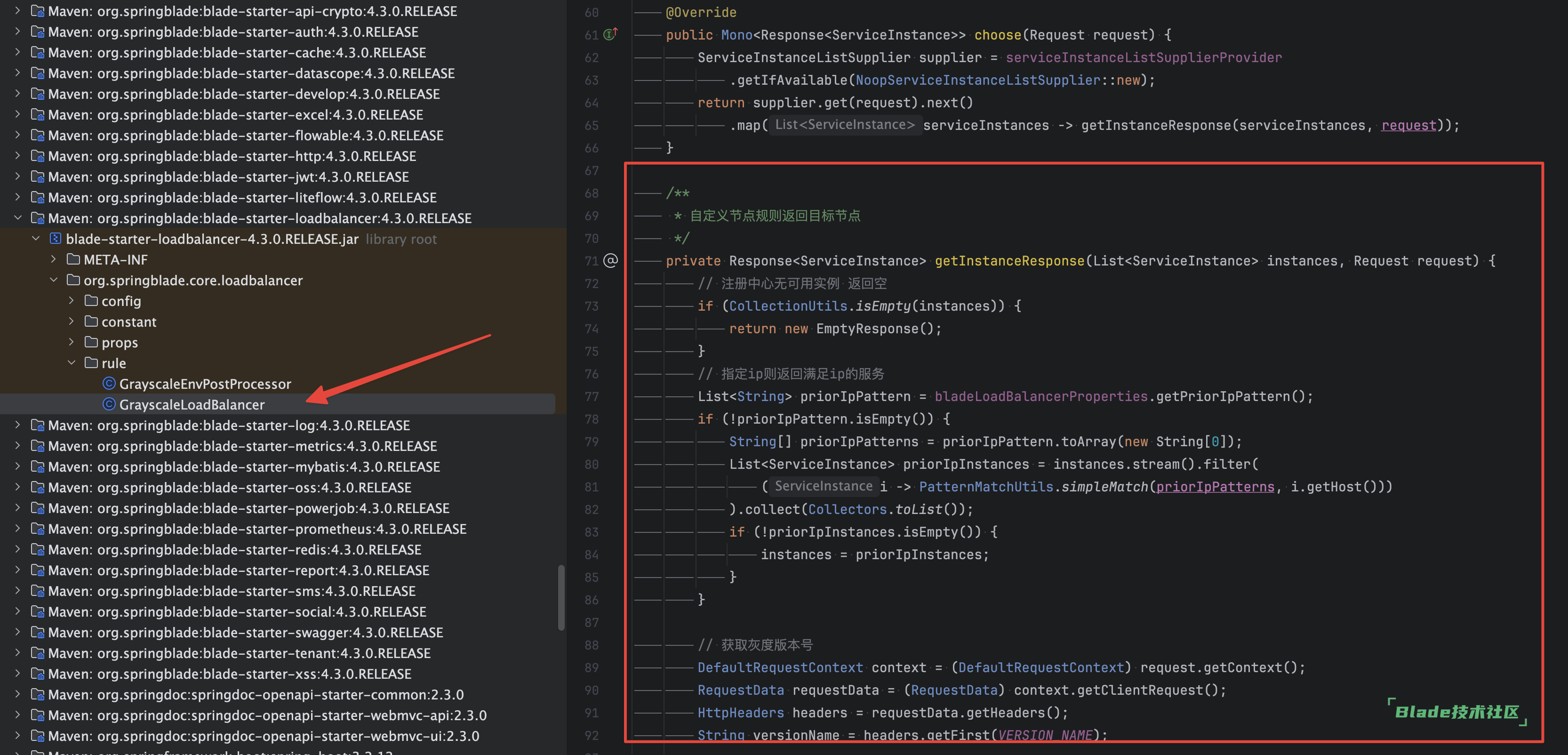Click the GrayscaleEnvPostProcessor class icon
1568x755 pixels.
click(x=109, y=384)
